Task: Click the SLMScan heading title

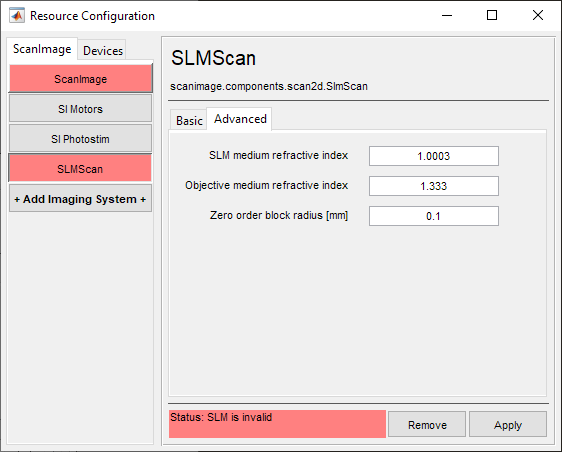Action: (213, 58)
